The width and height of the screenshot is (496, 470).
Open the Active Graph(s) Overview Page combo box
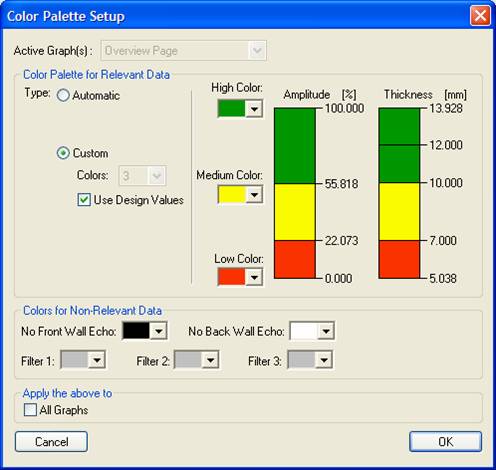(x=184, y=51)
